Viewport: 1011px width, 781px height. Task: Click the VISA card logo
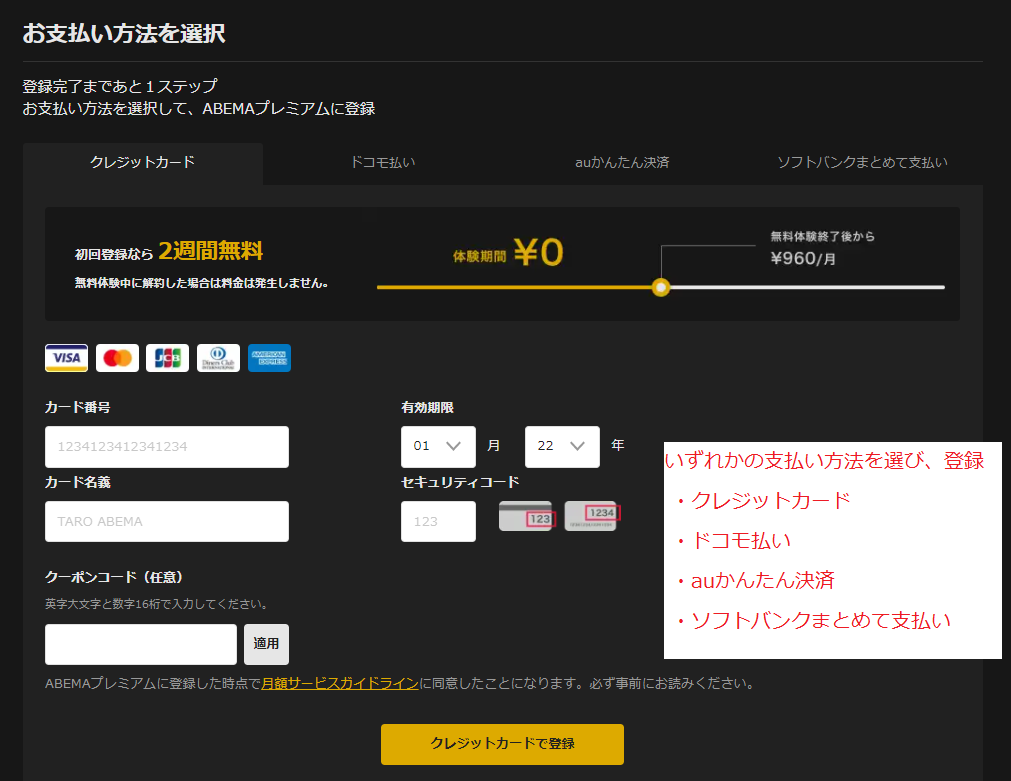(66, 358)
